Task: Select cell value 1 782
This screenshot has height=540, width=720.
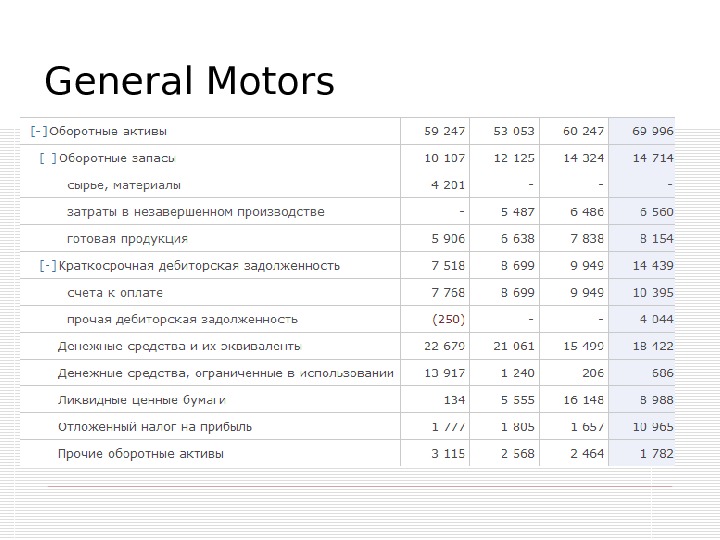Action: (x=657, y=454)
